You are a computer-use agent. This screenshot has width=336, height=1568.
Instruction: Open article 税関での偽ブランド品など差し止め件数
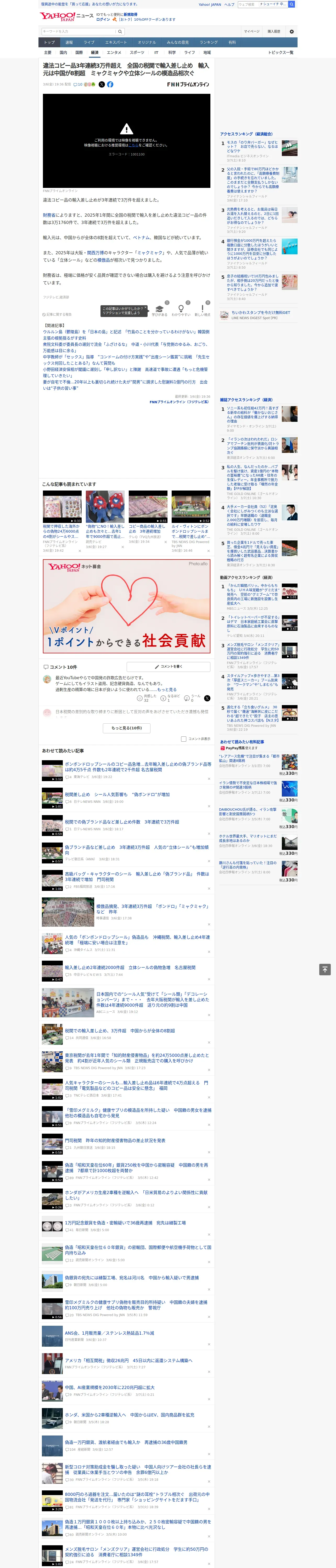(x=122, y=822)
